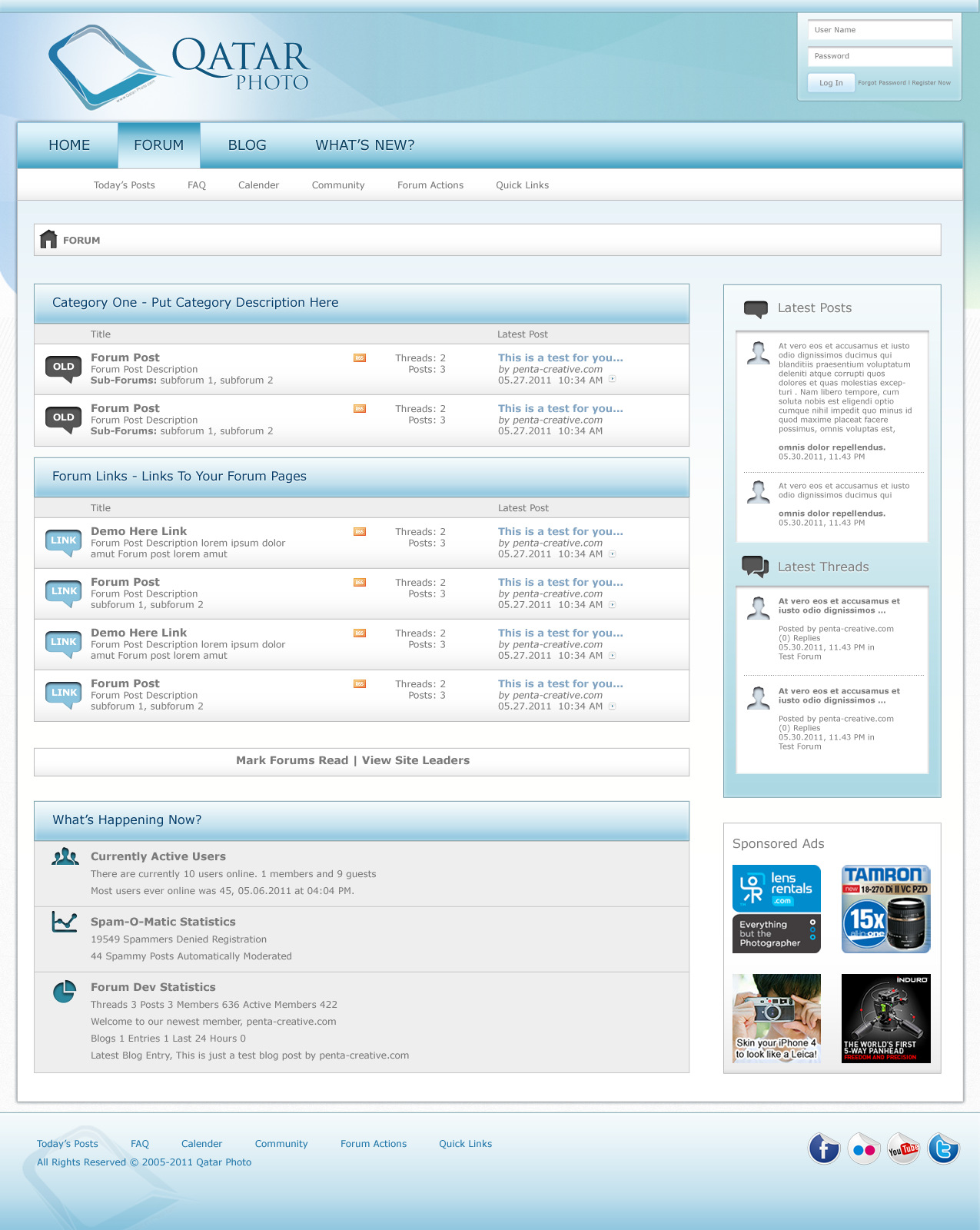The height and width of the screenshot is (1230, 980).
Task: Click the Forgot Password link
Action: coord(882,83)
